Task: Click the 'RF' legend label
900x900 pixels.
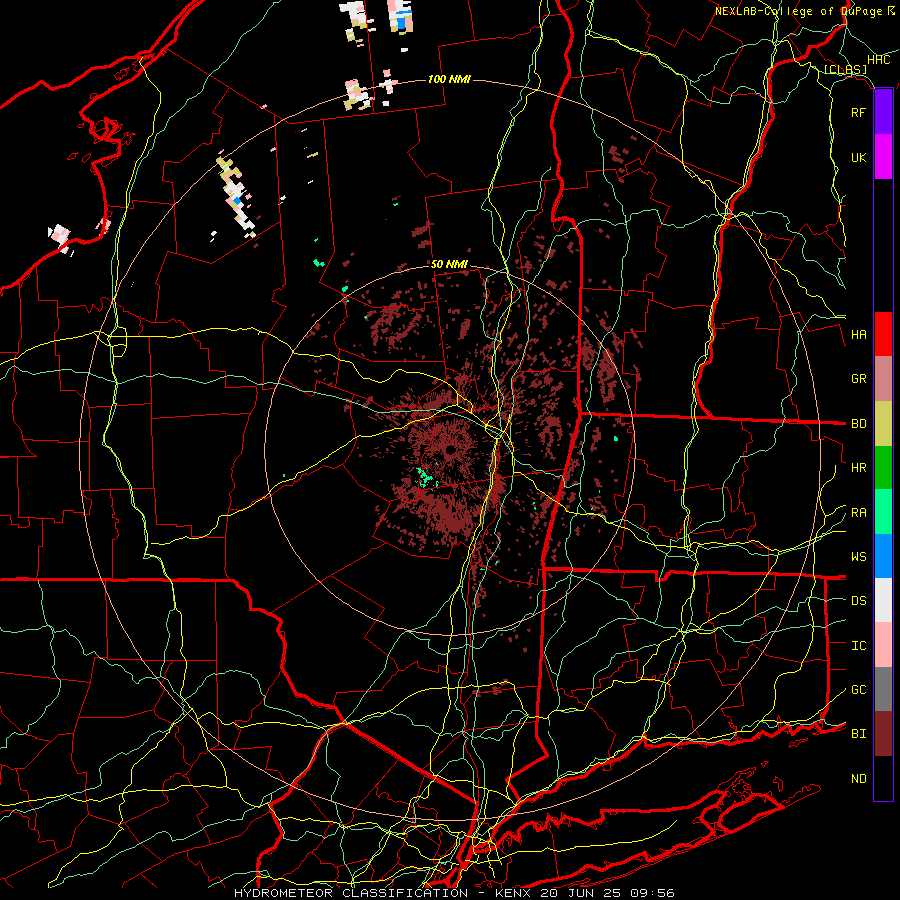Action: tap(858, 112)
